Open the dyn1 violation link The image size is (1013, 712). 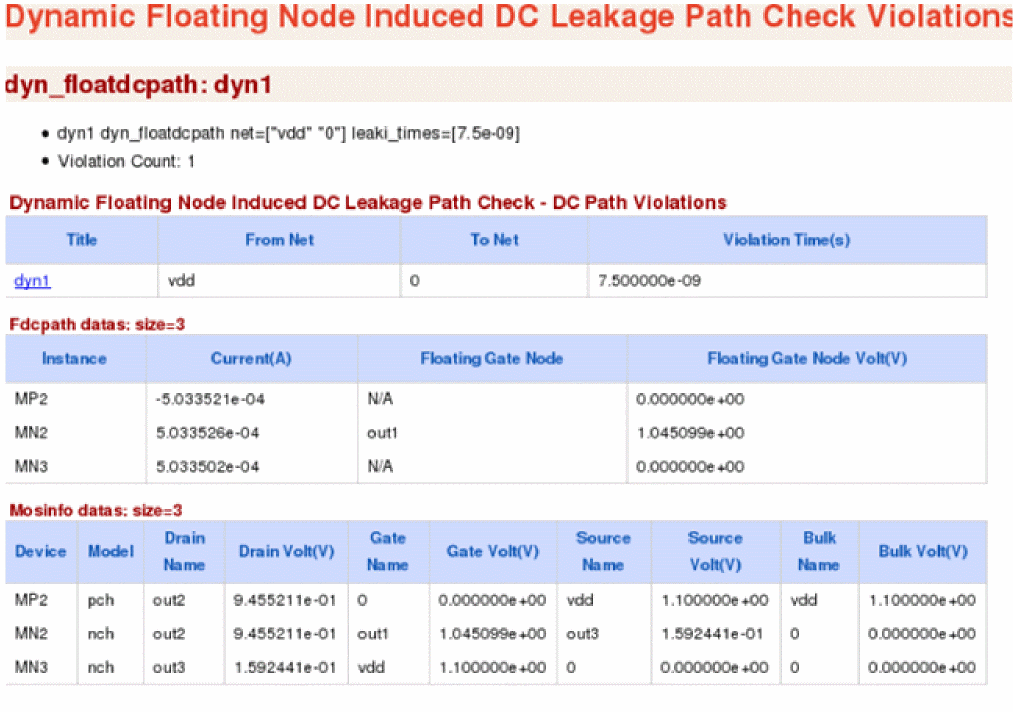click(x=32, y=281)
